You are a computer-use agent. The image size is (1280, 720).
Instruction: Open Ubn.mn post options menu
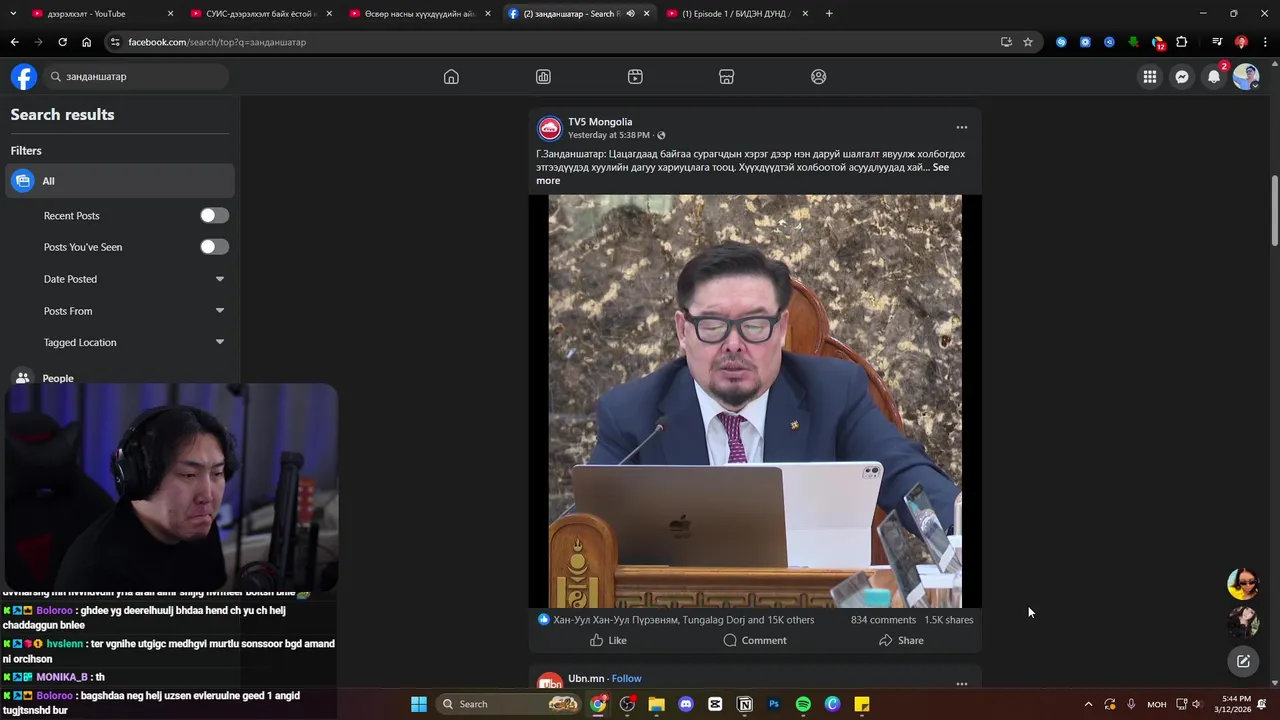(x=962, y=684)
